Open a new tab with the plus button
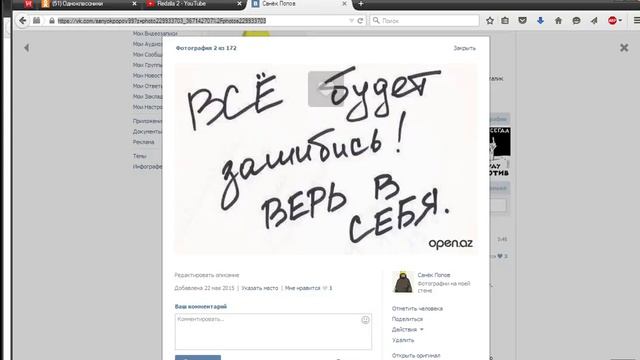Screen dimensions: 640x360 click(x=361, y=4)
